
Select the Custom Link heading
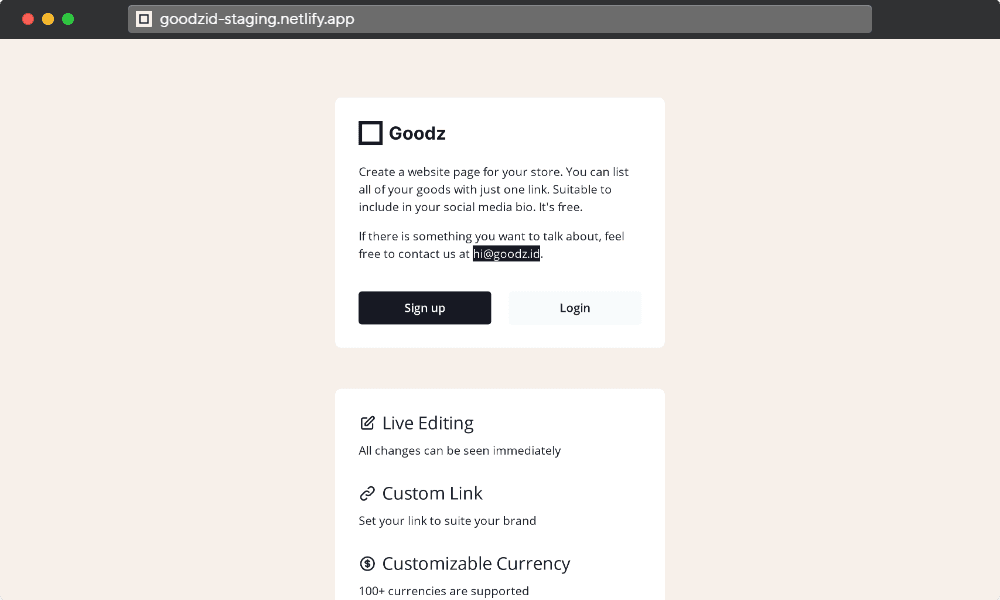[432, 493]
